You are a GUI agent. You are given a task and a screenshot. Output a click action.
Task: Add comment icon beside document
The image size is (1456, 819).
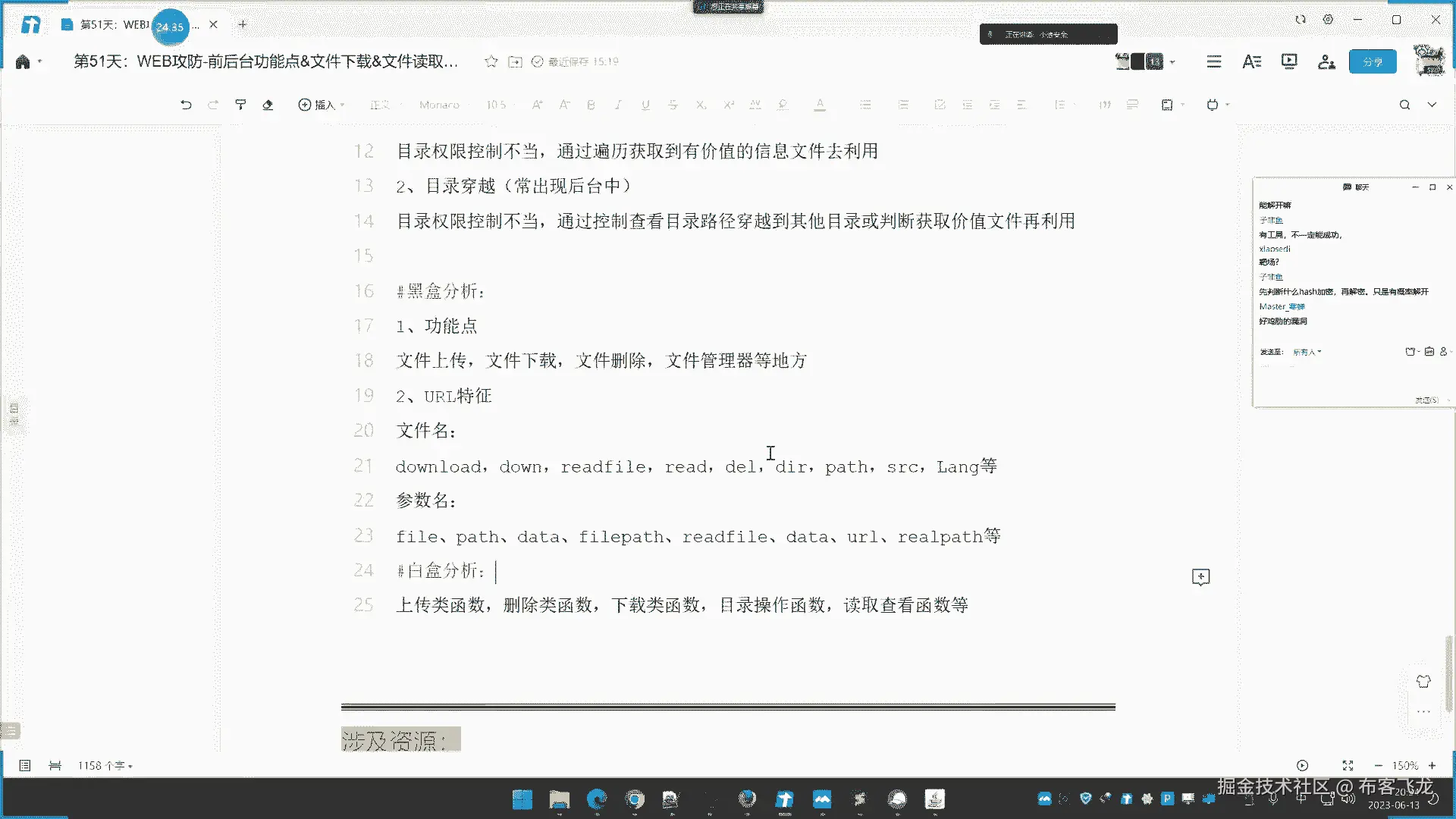coord(1200,577)
